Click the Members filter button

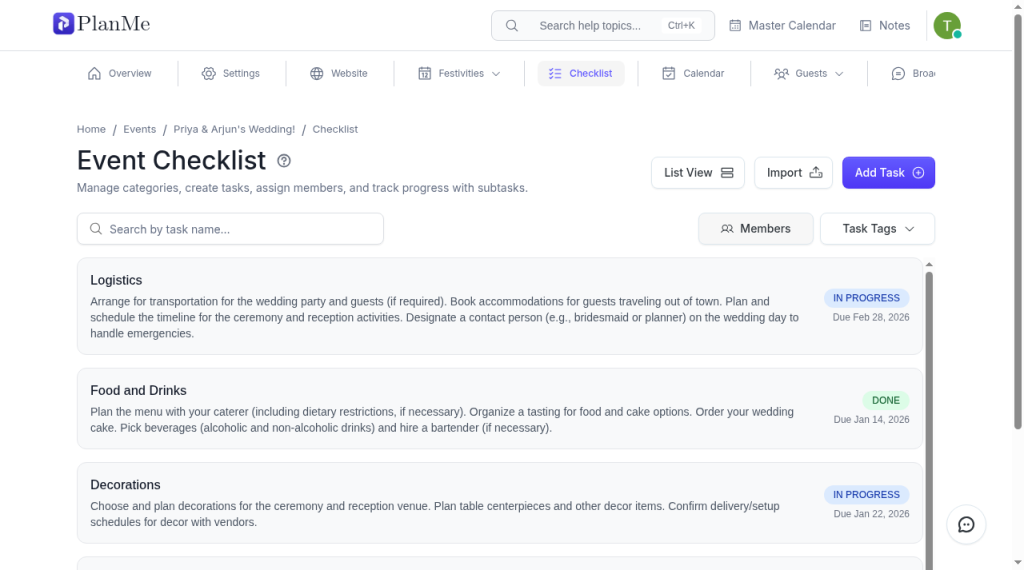(x=756, y=229)
